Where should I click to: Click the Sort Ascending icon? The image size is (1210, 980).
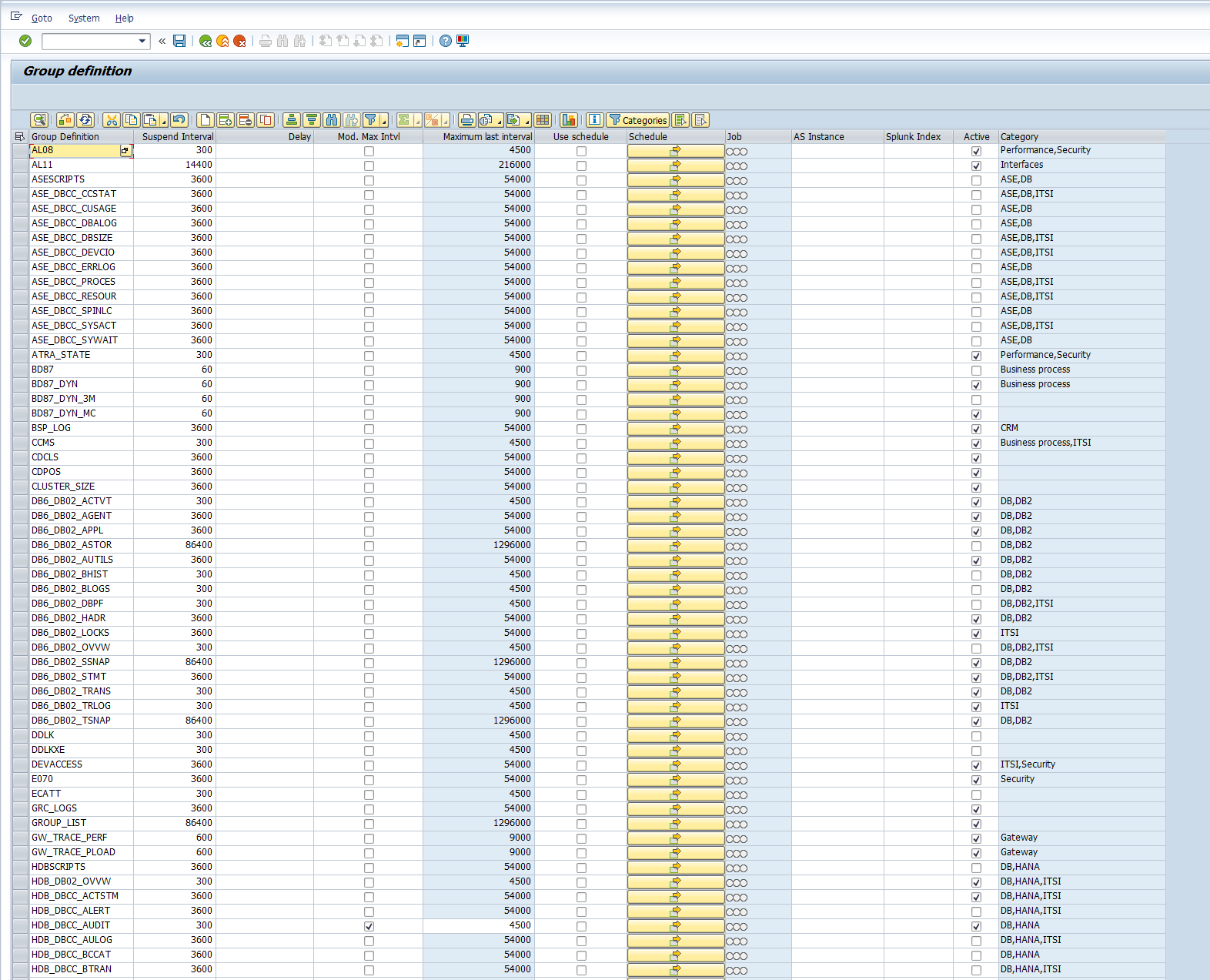click(291, 120)
